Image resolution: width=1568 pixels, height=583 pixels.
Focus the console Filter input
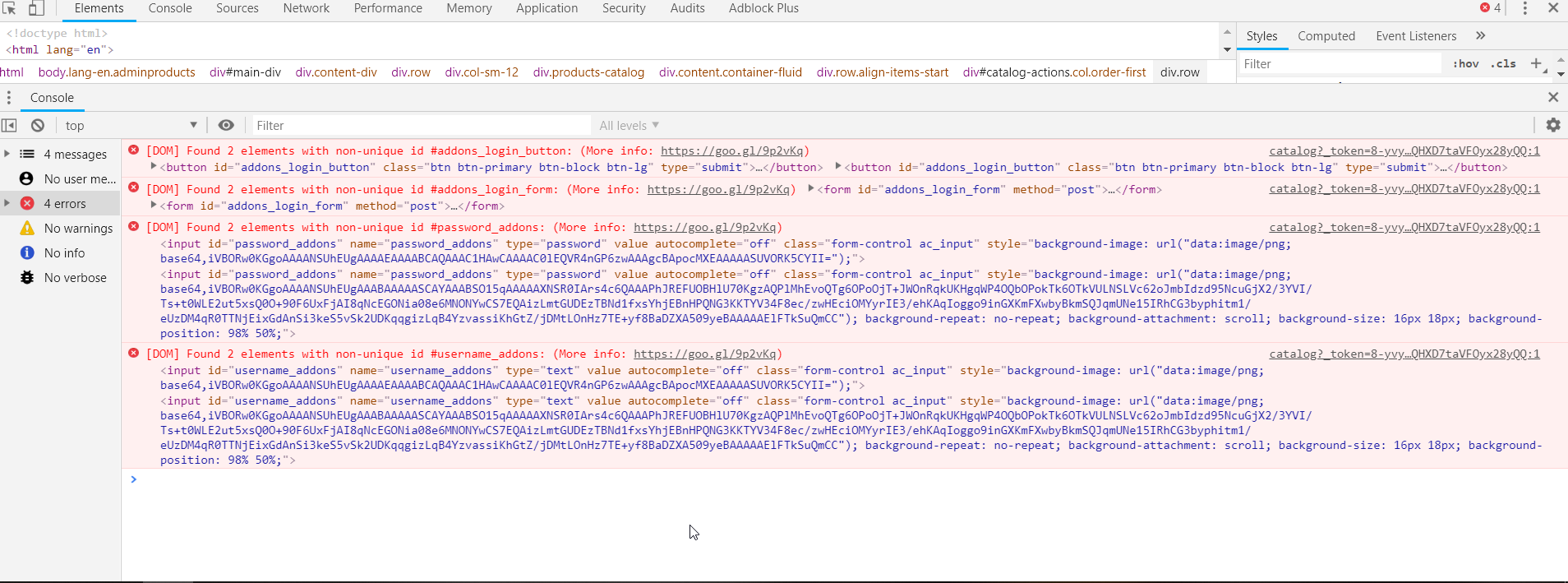point(419,125)
